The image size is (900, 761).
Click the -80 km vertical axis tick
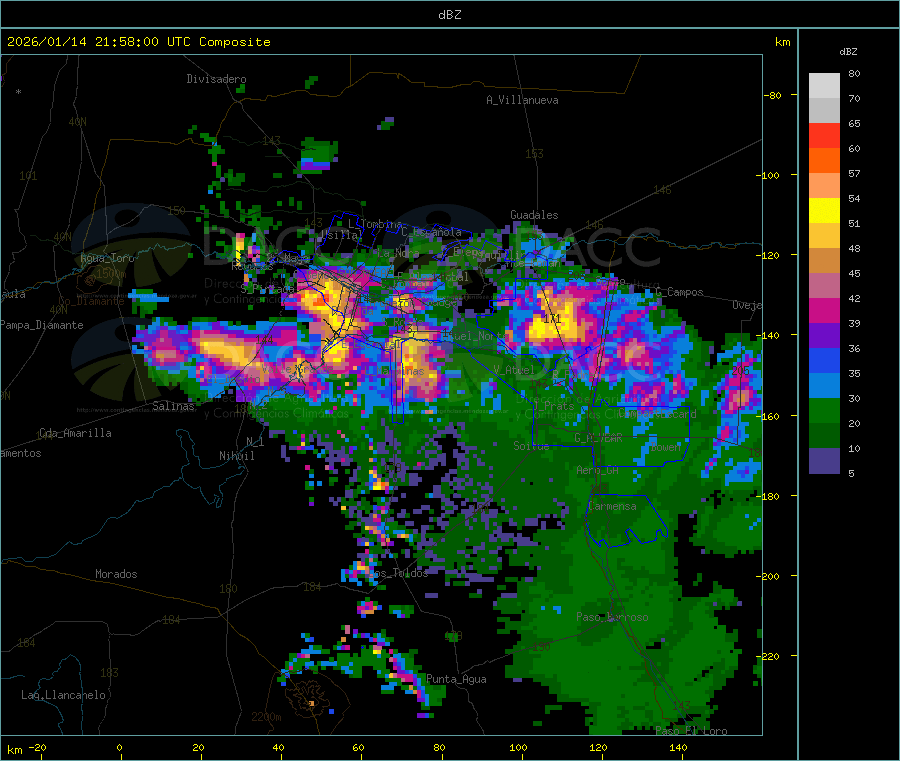[x=773, y=95]
